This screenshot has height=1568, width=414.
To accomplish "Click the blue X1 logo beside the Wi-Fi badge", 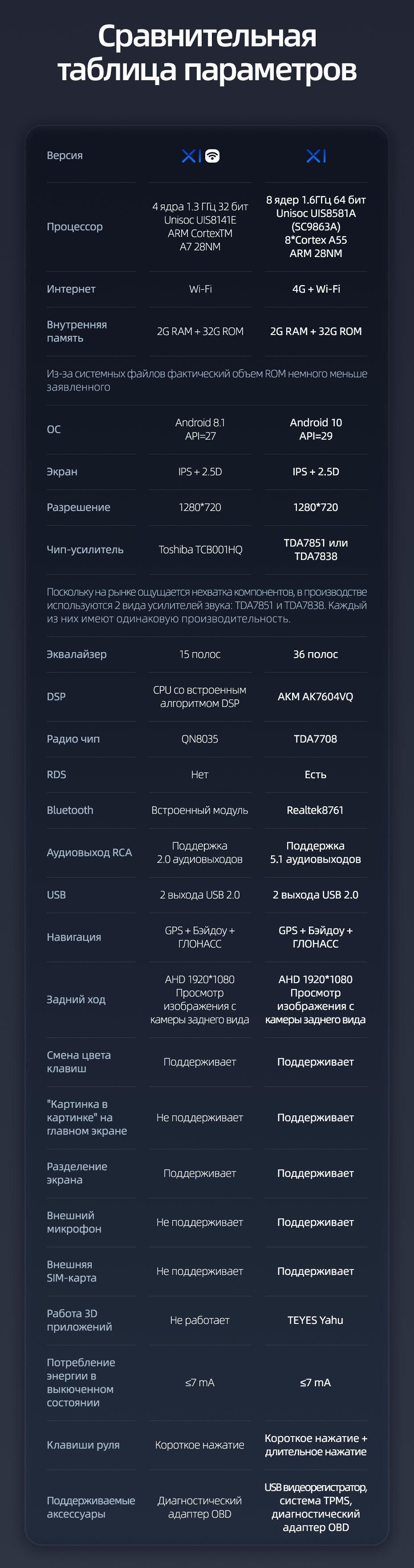I will pos(191,156).
